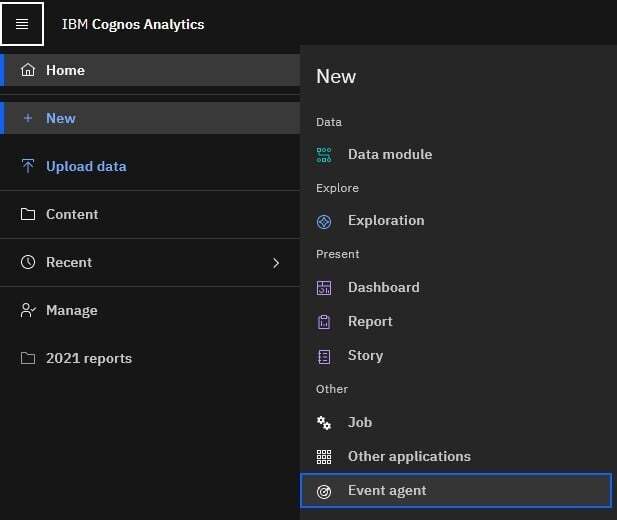Click the Dashboard icon
This screenshot has height=520, width=617.
coord(324,288)
